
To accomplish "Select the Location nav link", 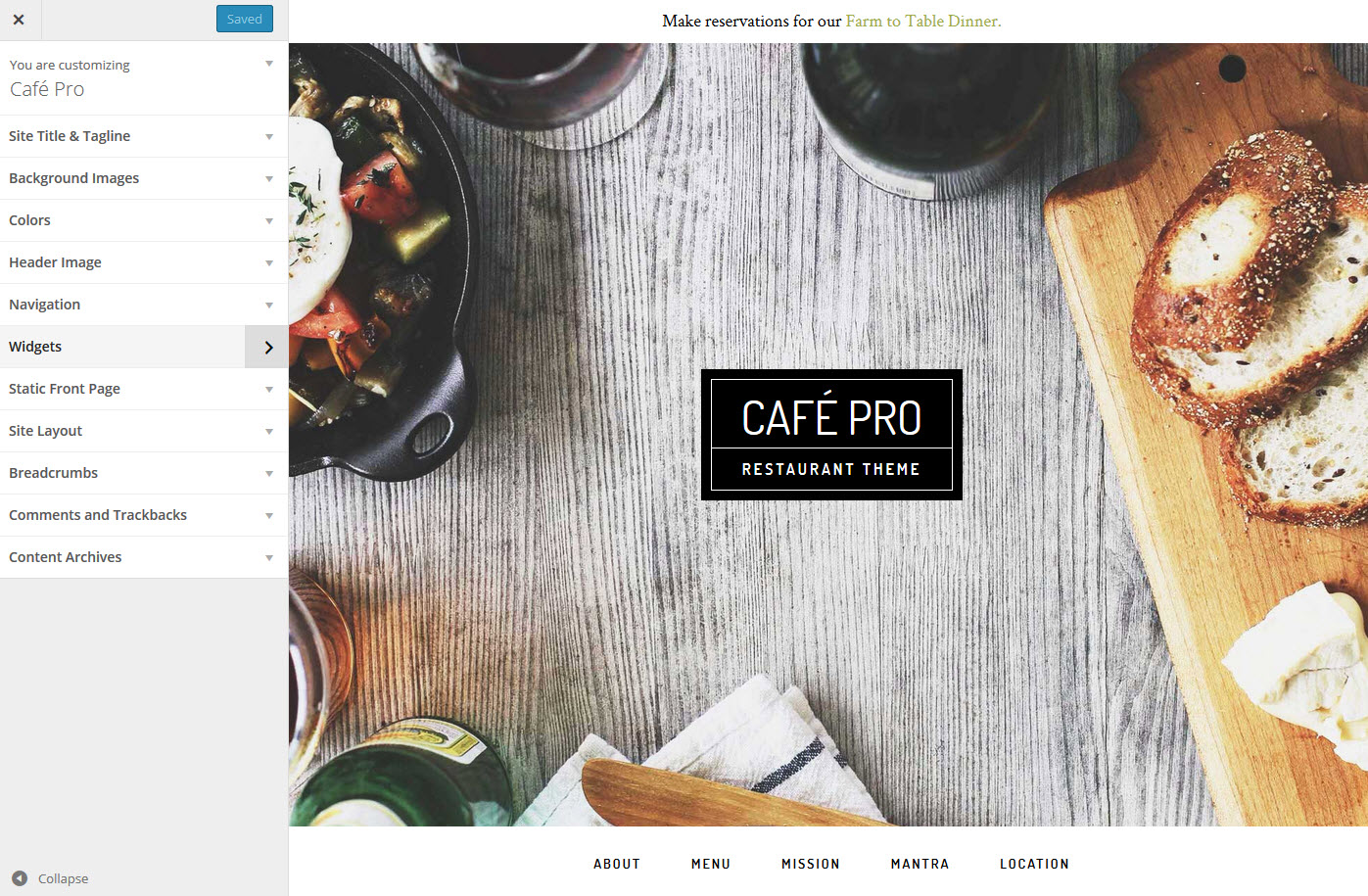I will [1034, 864].
